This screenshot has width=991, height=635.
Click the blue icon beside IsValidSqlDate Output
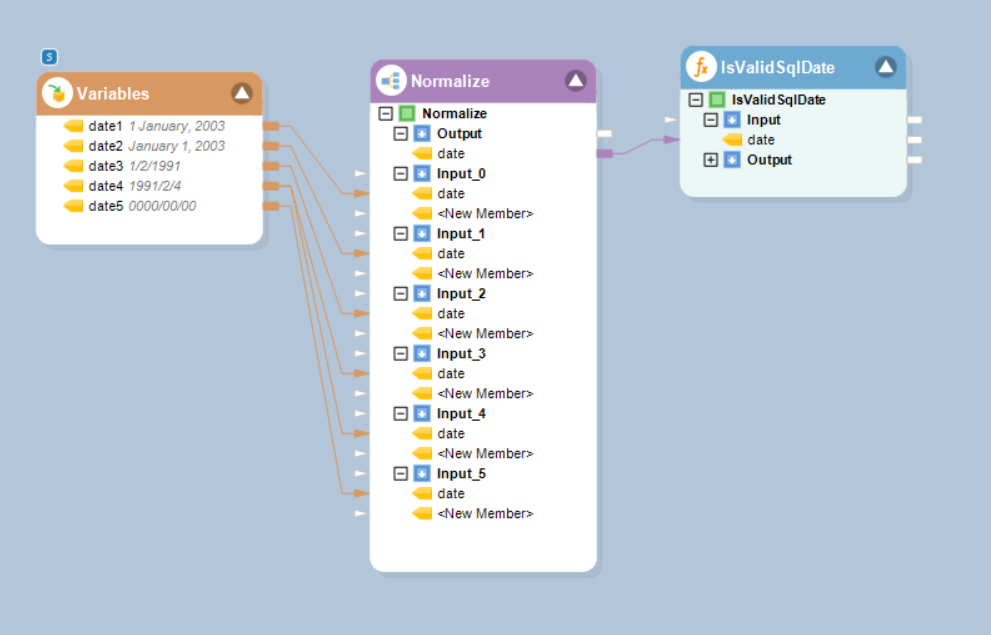click(x=732, y=160)
